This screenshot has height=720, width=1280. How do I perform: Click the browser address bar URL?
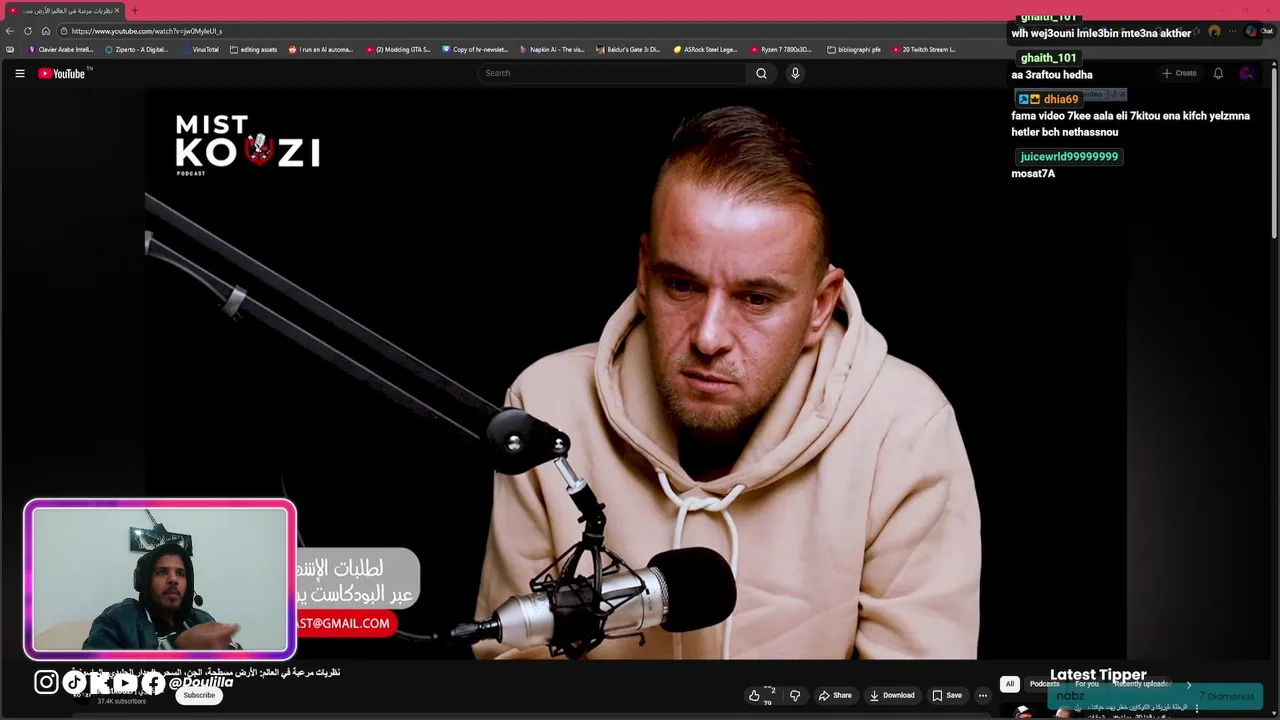(147, 31)
